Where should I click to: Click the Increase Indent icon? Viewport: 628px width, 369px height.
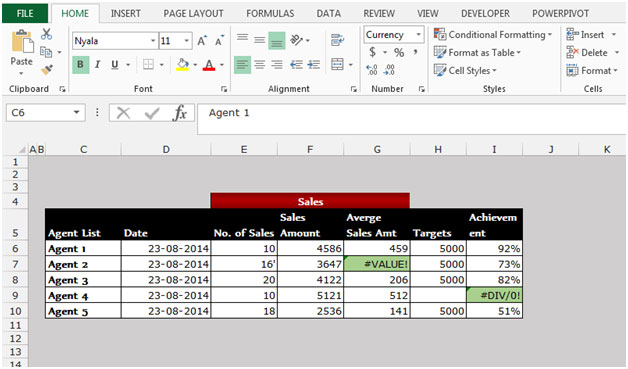[314, 65]
